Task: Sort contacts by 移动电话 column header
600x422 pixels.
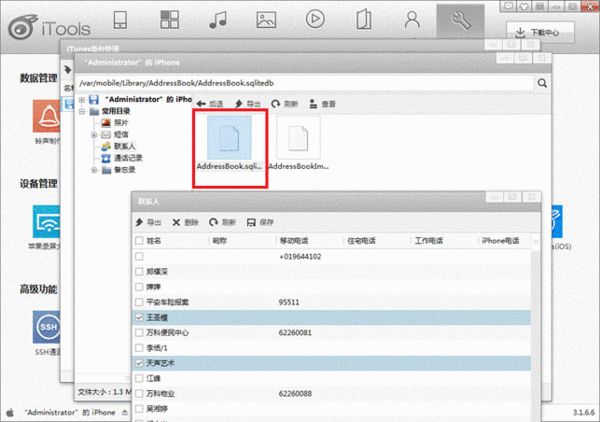Action: pos(294,241)
